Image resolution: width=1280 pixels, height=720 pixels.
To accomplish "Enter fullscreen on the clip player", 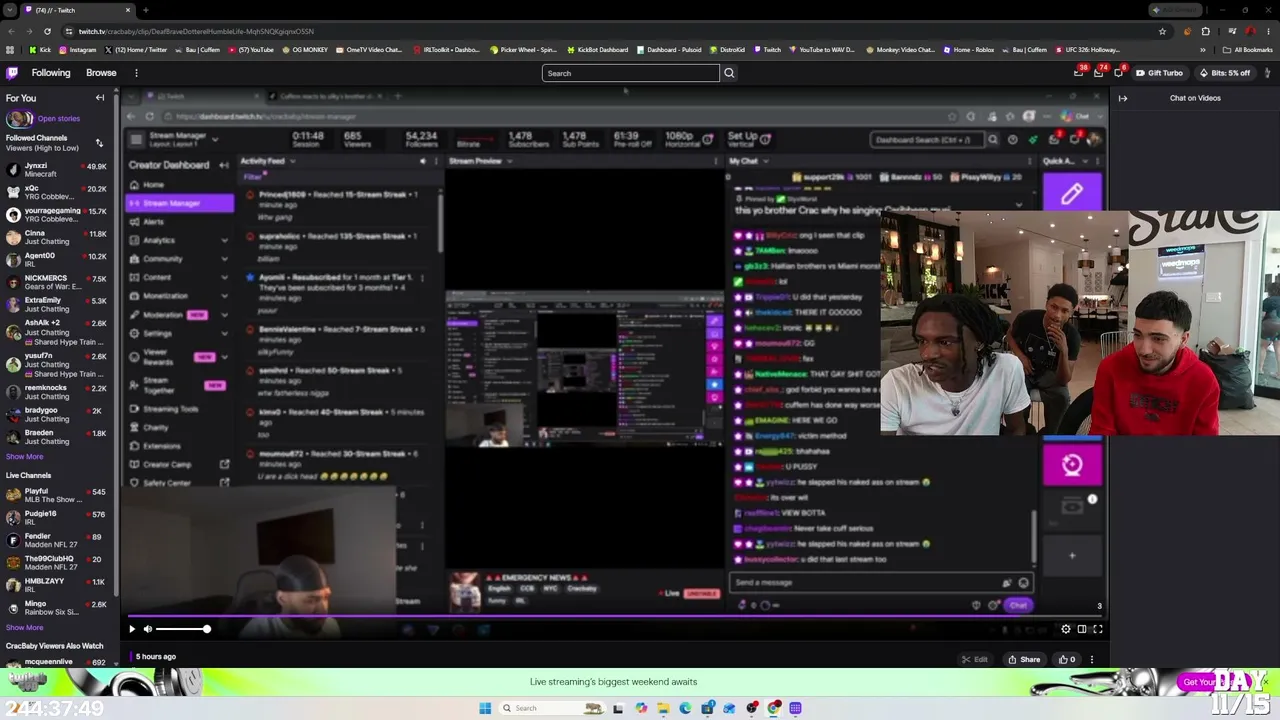I will point(1098,629).
